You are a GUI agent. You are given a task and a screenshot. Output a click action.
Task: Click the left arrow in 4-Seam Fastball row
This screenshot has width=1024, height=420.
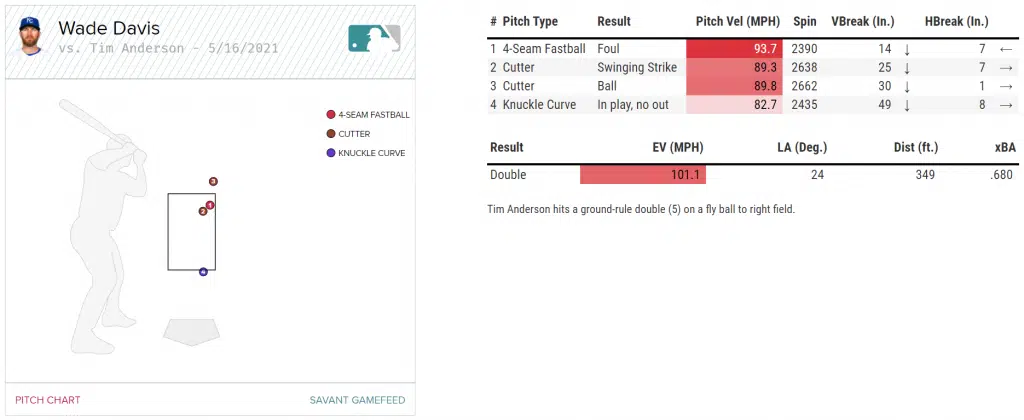click(x=1004, y=48)
